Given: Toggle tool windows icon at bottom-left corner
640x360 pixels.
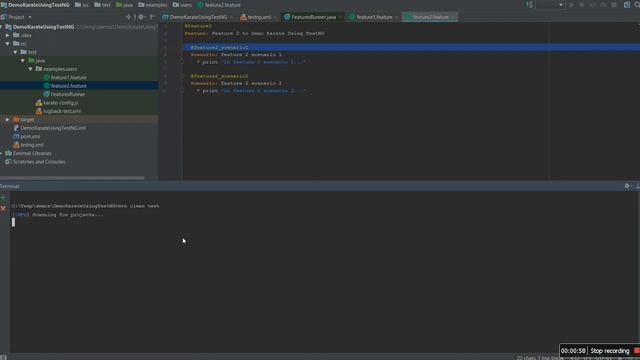Looking at the screenshot, I should point(3,357).
